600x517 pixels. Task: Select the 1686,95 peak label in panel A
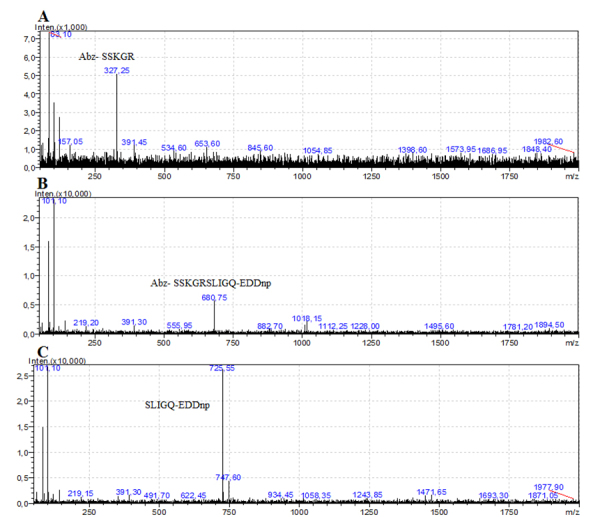point(492,150)
